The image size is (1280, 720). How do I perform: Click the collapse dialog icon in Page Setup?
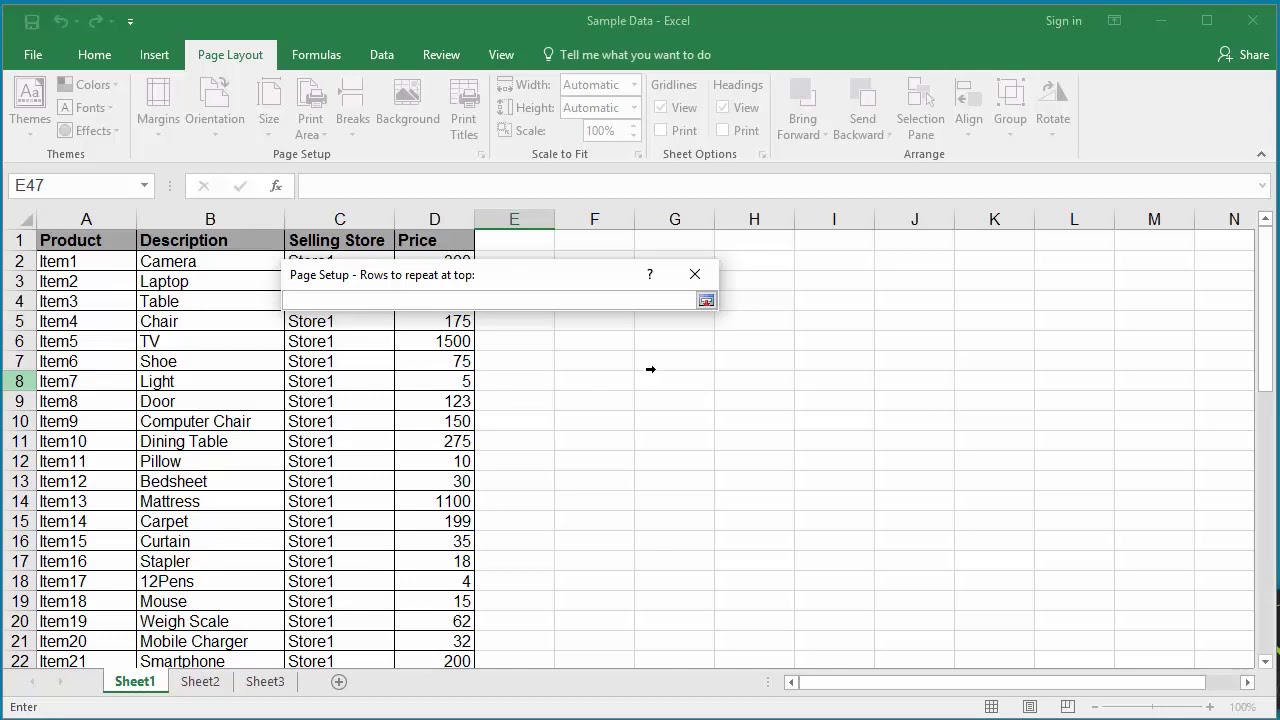pyautogui.click(x=706, y=301)
